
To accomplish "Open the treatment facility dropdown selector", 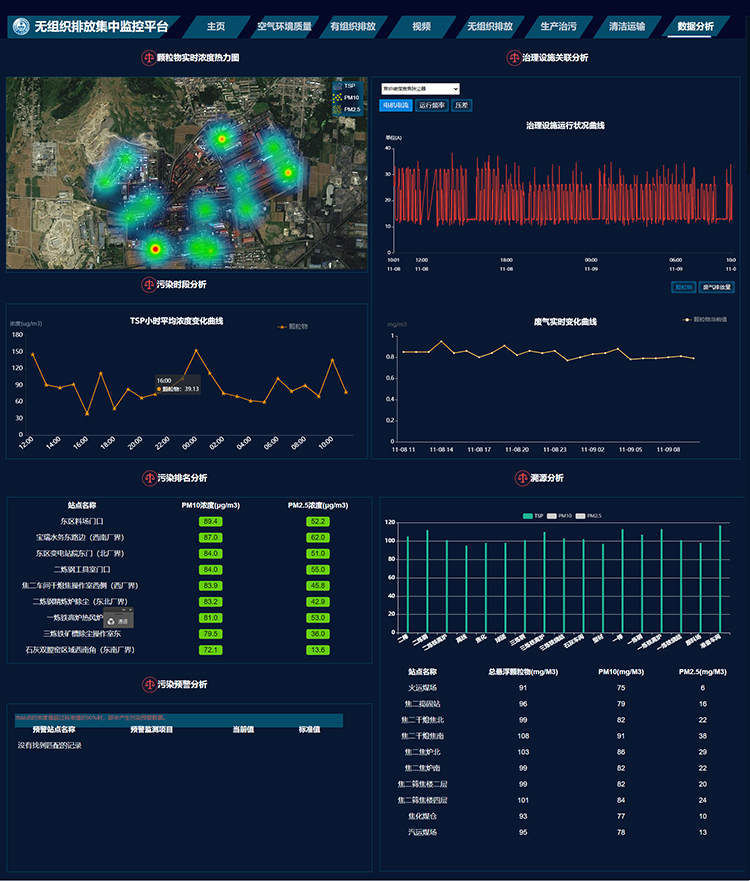I will click(x=419, y=89).
